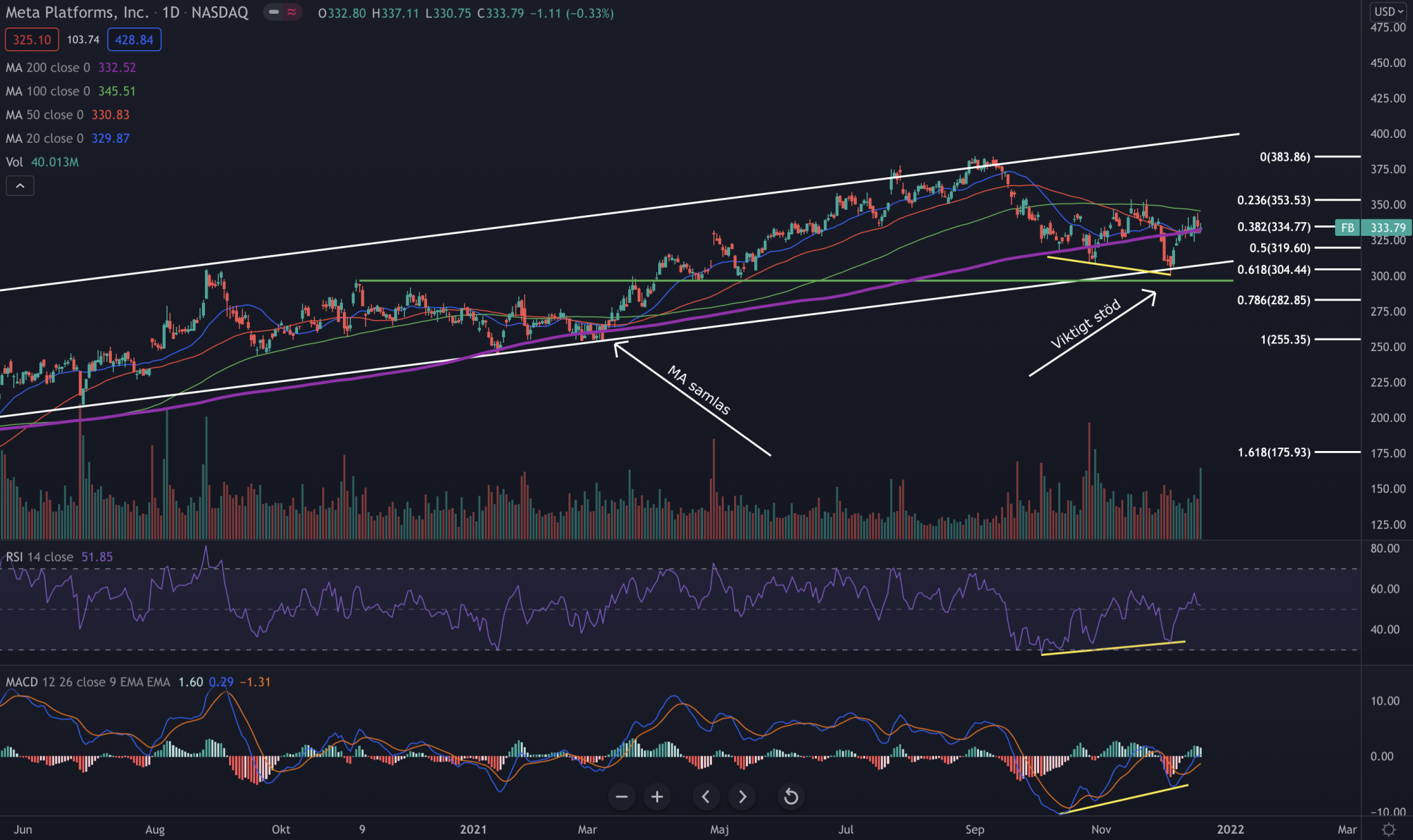Open chart settings gear in bottom-right corner

click(x=1389, y=829)
